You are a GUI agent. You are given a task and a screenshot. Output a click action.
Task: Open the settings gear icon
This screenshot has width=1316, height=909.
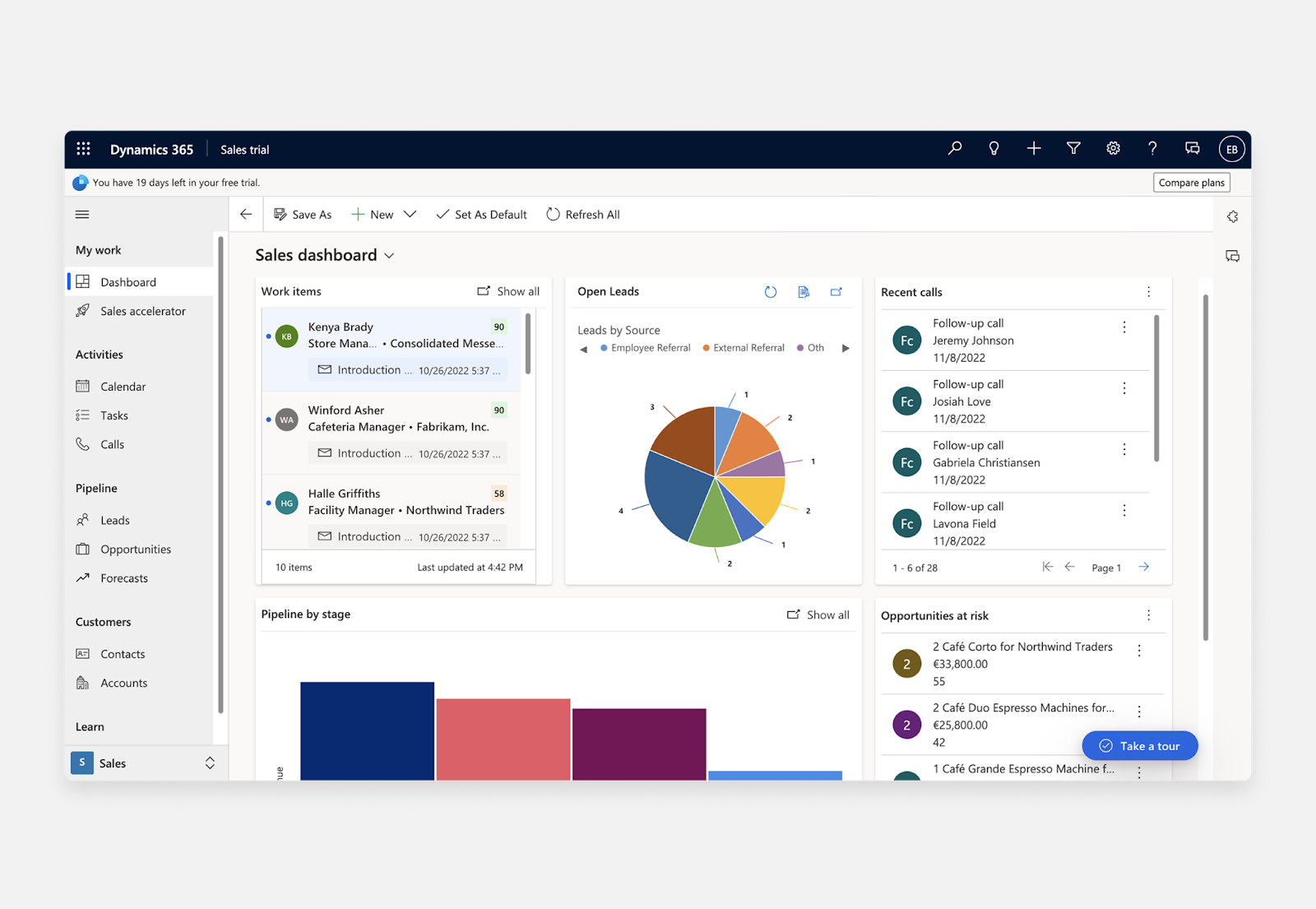(x=1113, y=149)
